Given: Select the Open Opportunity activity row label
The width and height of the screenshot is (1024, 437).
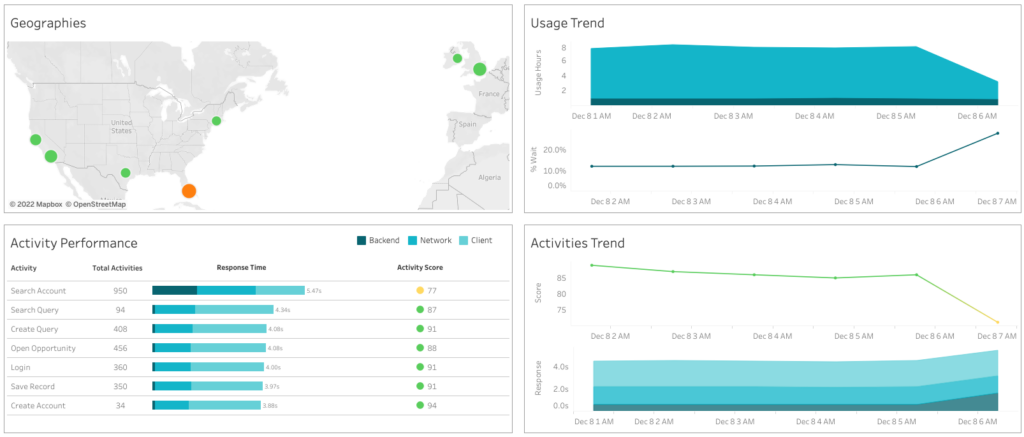Looking at the screenshot, I should (x=43, y=348).
